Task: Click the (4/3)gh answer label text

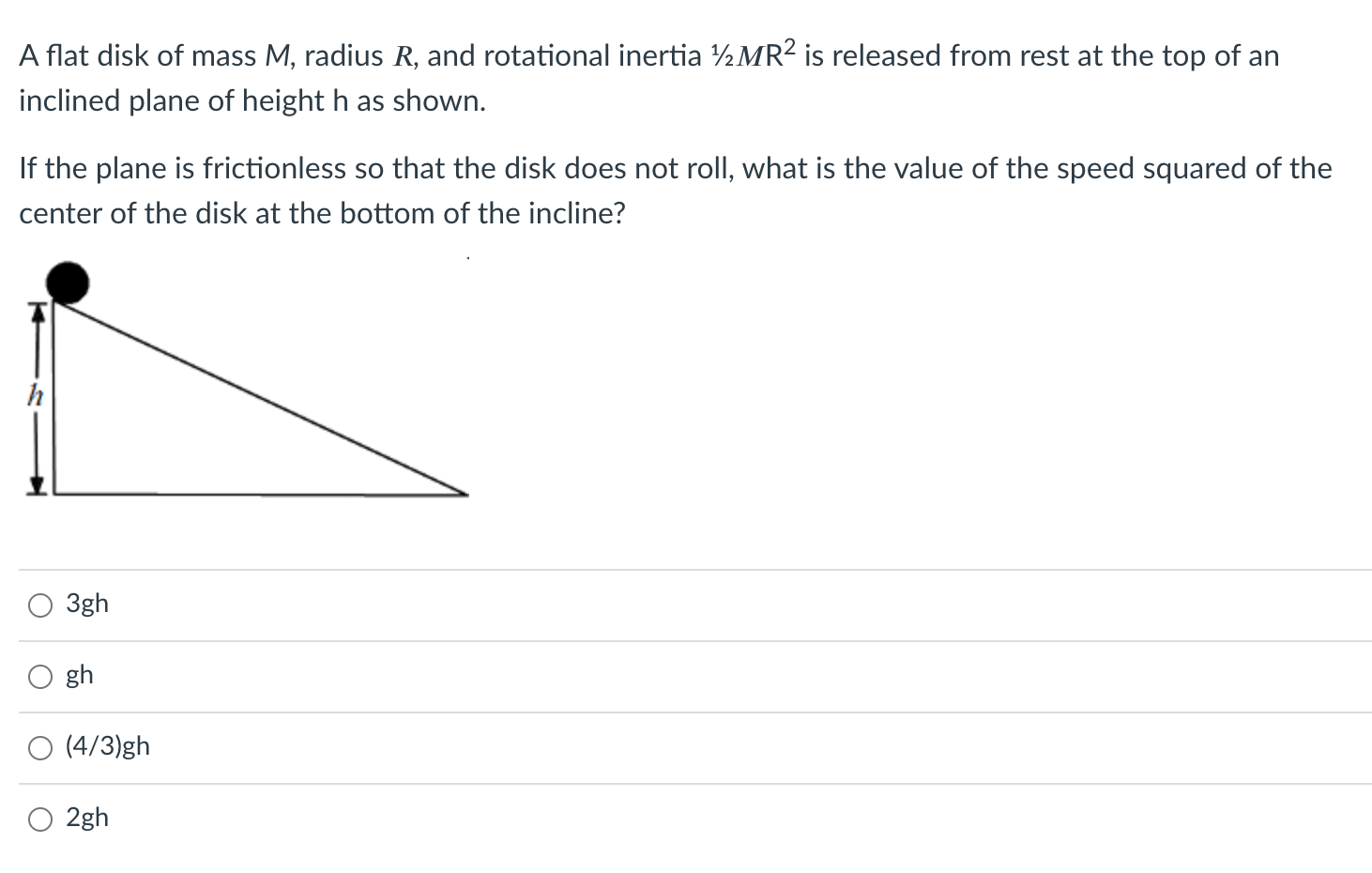Action: (x=106, y=746)
